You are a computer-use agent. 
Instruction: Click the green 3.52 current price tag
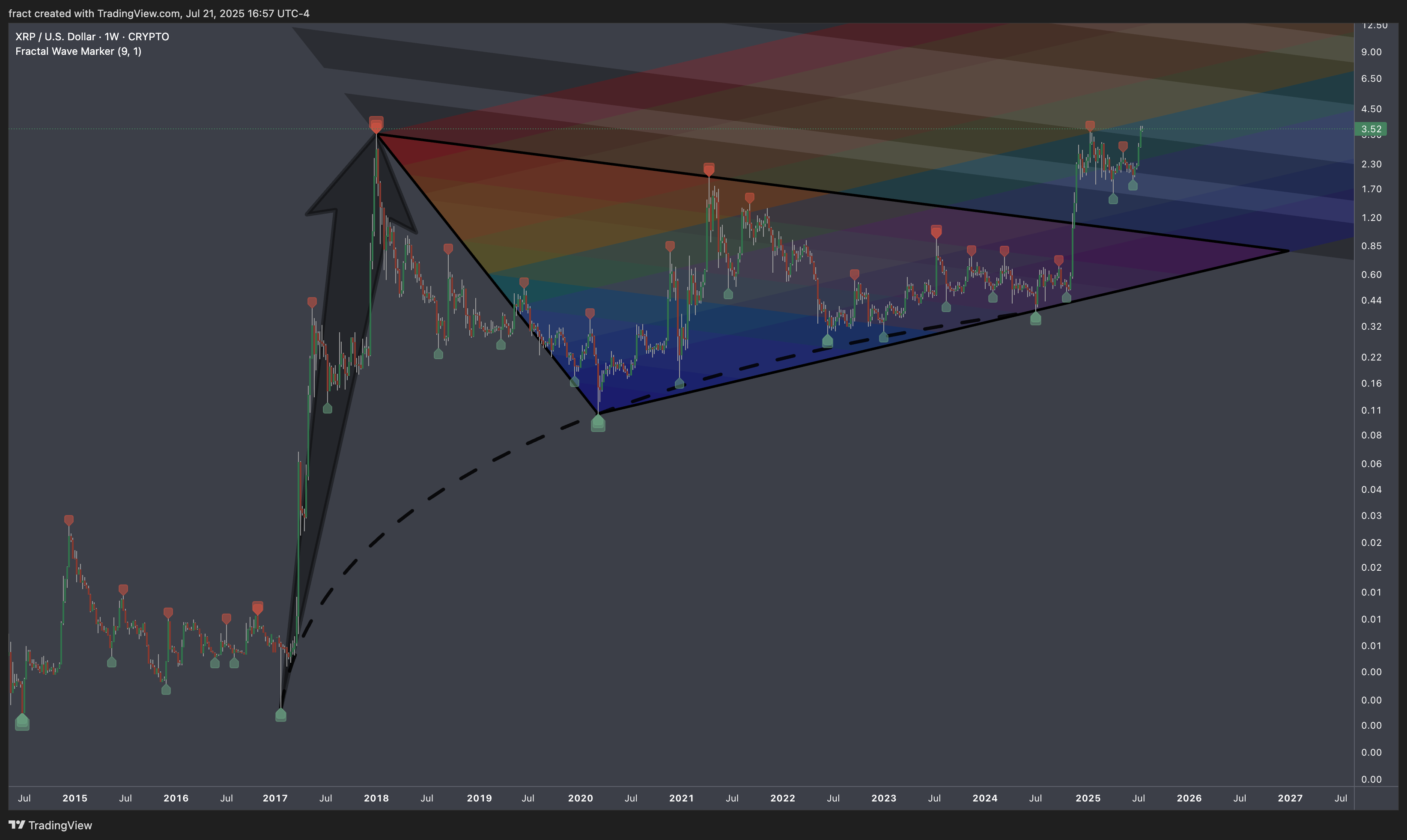pos(1370,129)
